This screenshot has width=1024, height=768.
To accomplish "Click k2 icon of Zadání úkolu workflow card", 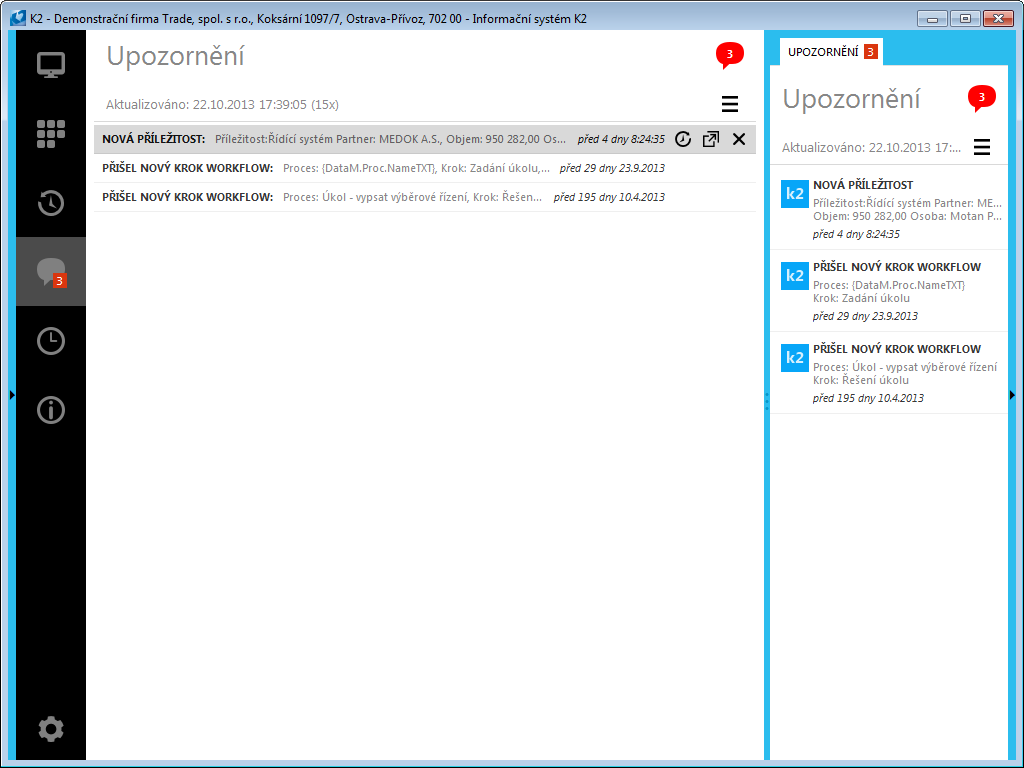I will pos(795,276).
